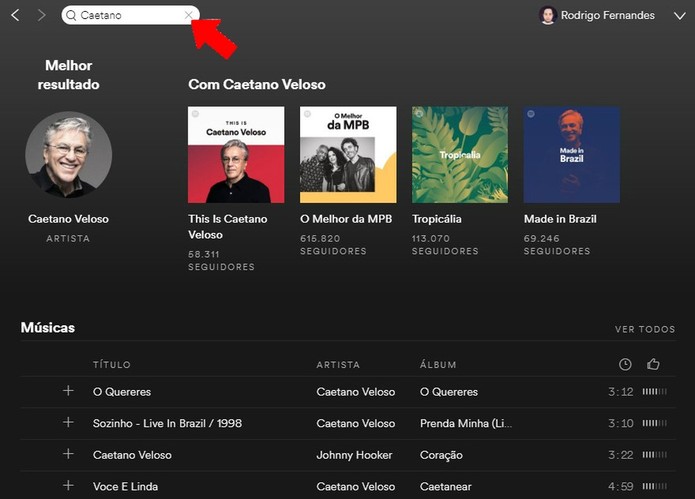
Task: Open O Melhor da MPB cover
Action: [x=348, y=155]
